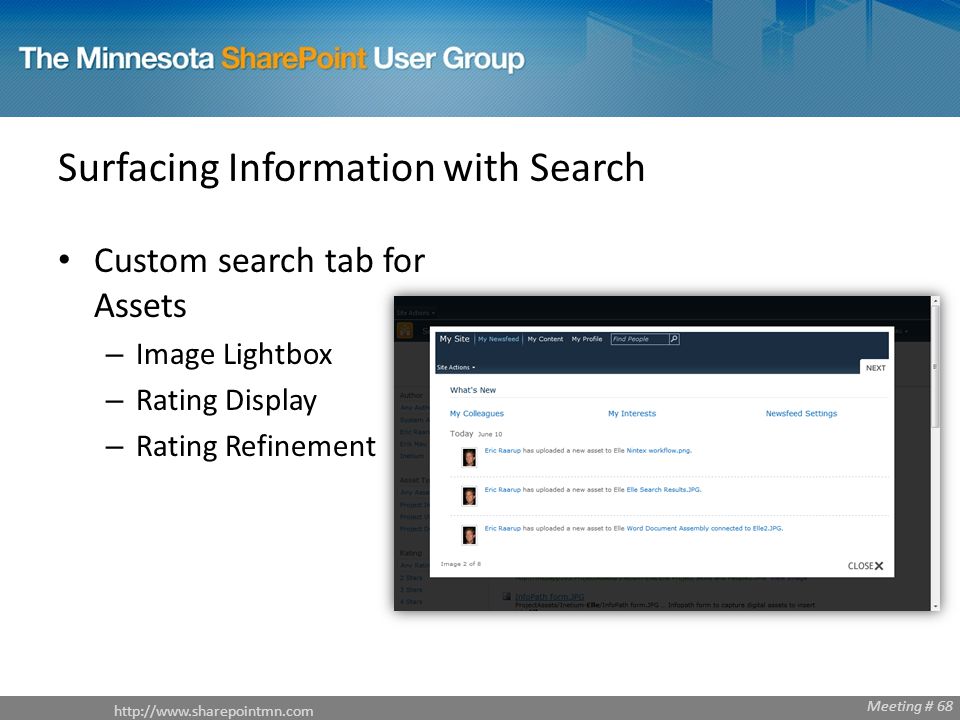The width and height of the screenshot is (960, 720).
Task: Click the Find People input field
Action: pos(640,339)
